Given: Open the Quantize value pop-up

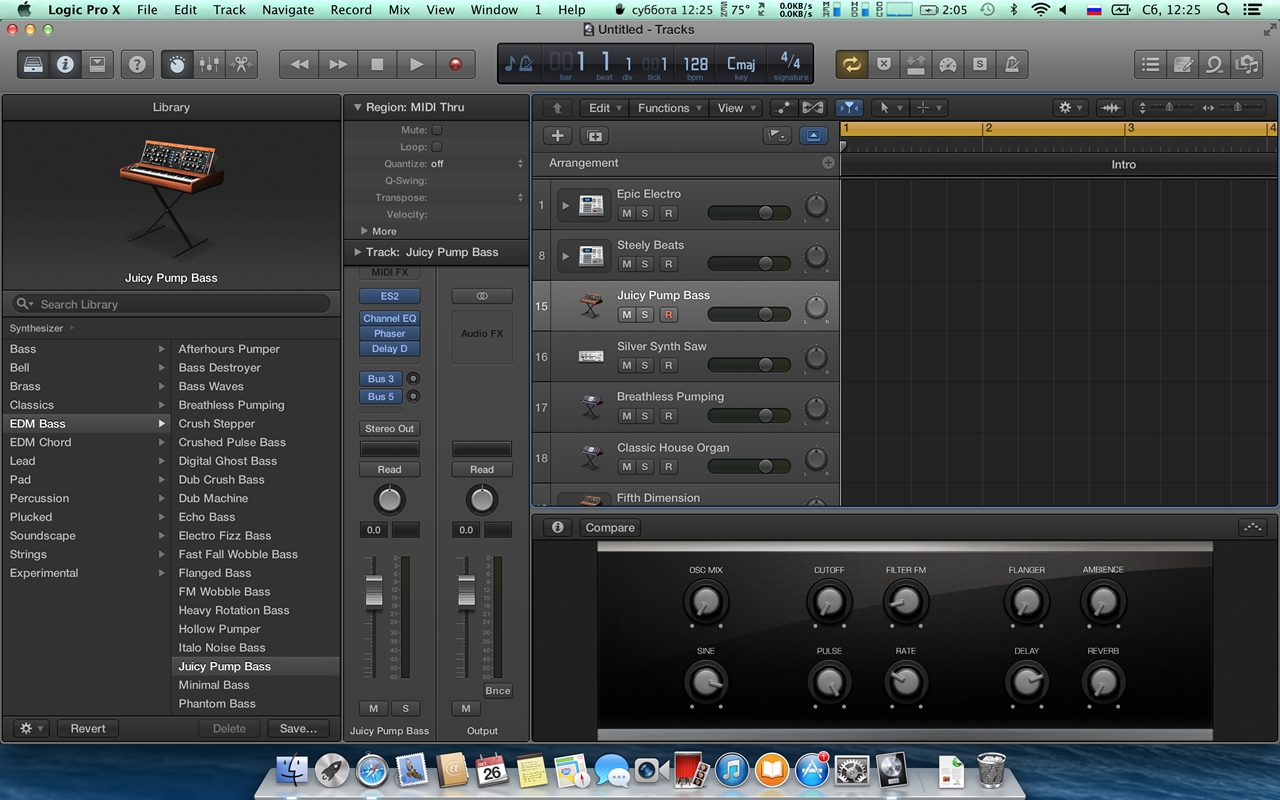Looking at the screenshot, I should point(476,164).
